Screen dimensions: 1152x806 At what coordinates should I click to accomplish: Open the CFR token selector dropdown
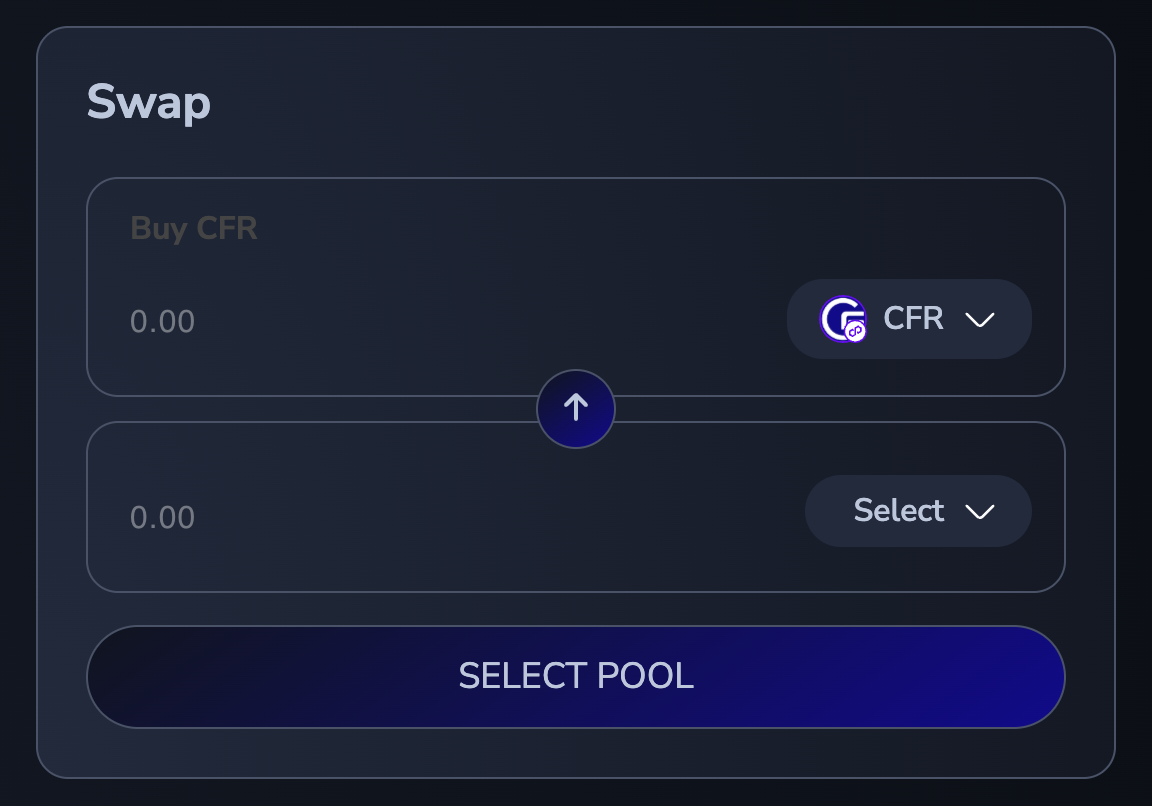pyautogui.click(x=909, y=319)
